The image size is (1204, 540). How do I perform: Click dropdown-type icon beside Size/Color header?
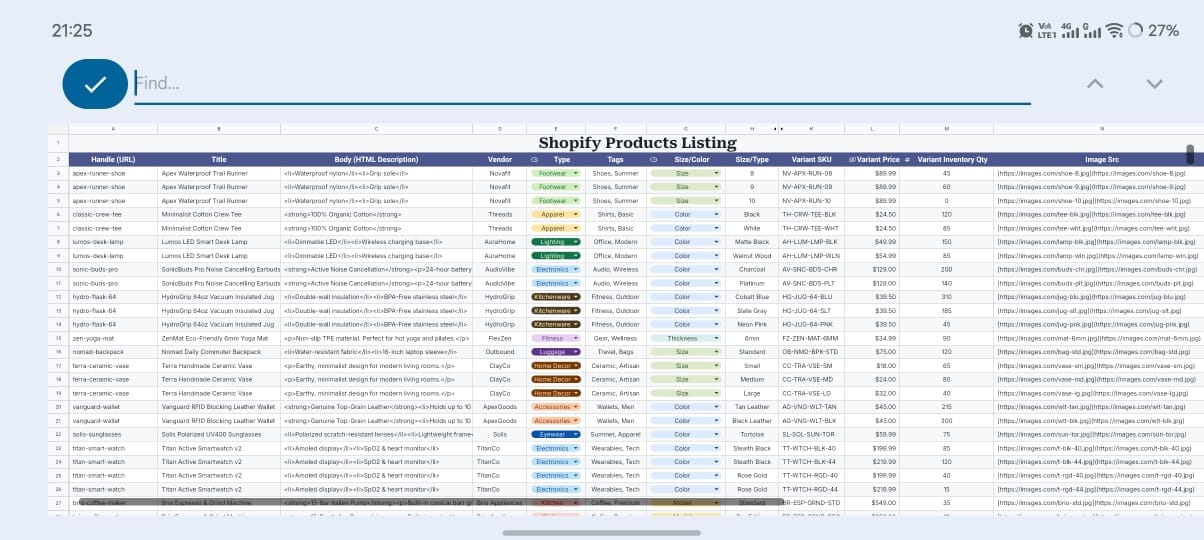click(653, 159)
